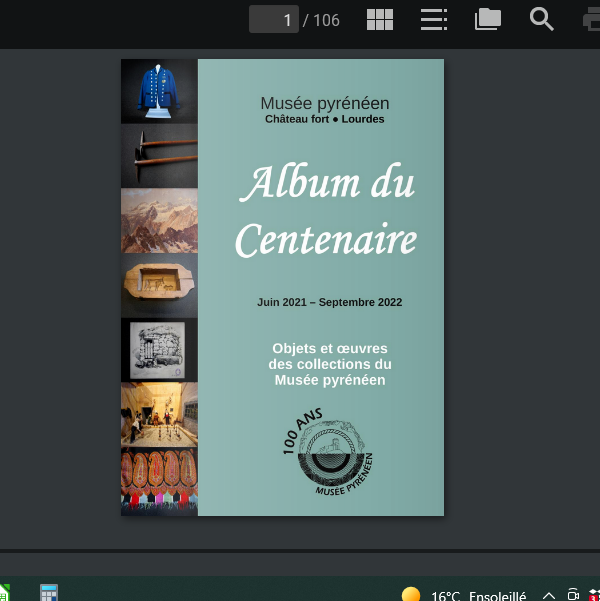Click the page number input field
Screen dimensions: 600x601
(x=274, y=19)
